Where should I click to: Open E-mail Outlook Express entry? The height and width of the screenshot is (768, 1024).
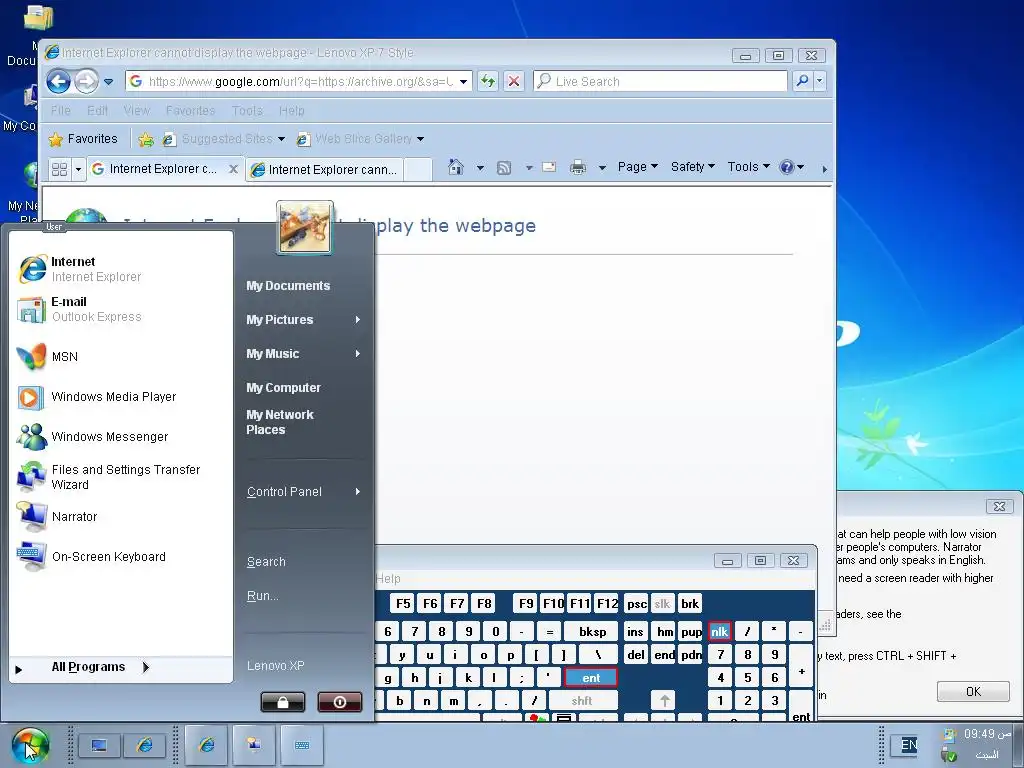121,309
